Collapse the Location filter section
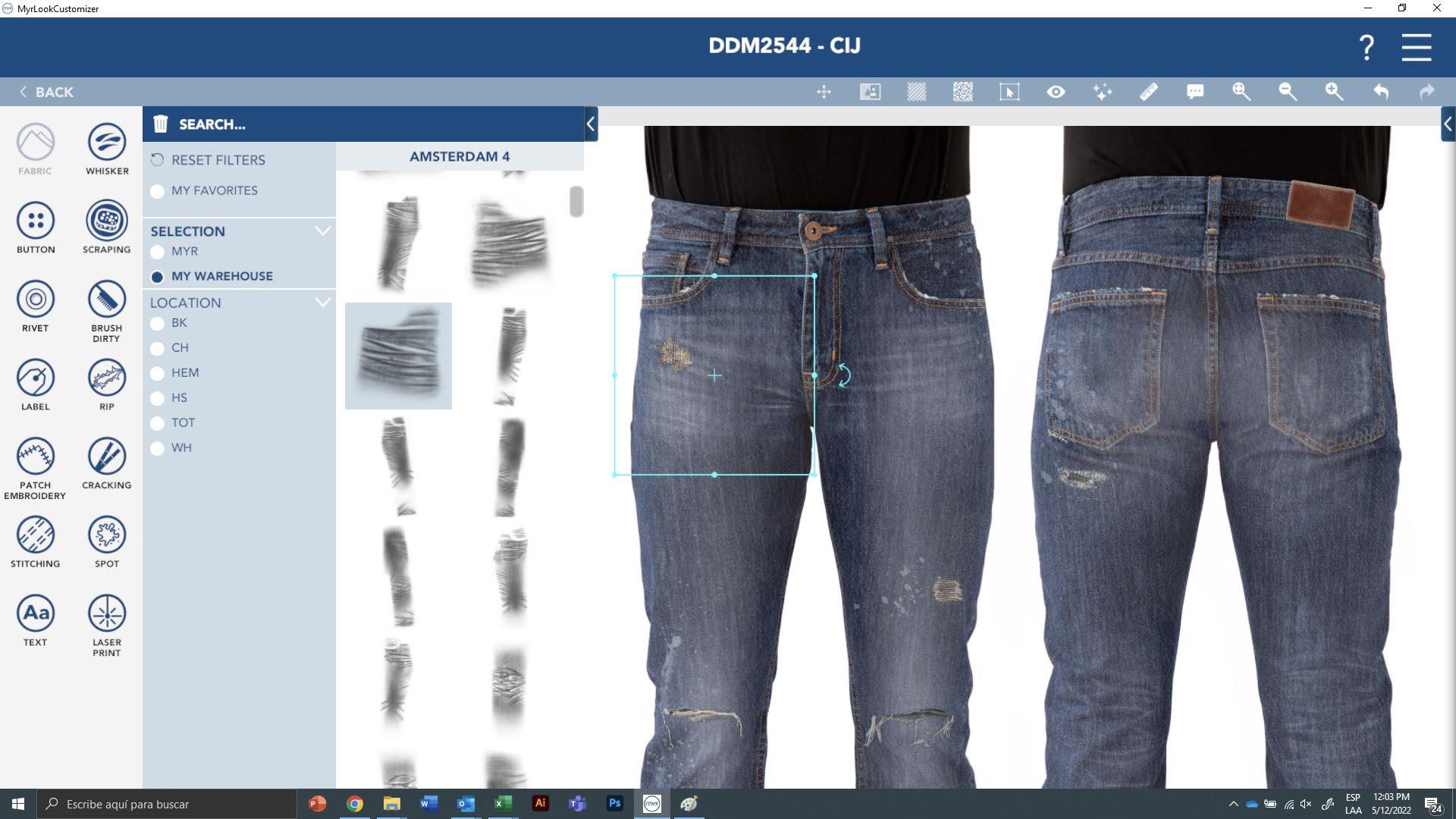This screenshot has width=1456, height=819. pos(323,303)
